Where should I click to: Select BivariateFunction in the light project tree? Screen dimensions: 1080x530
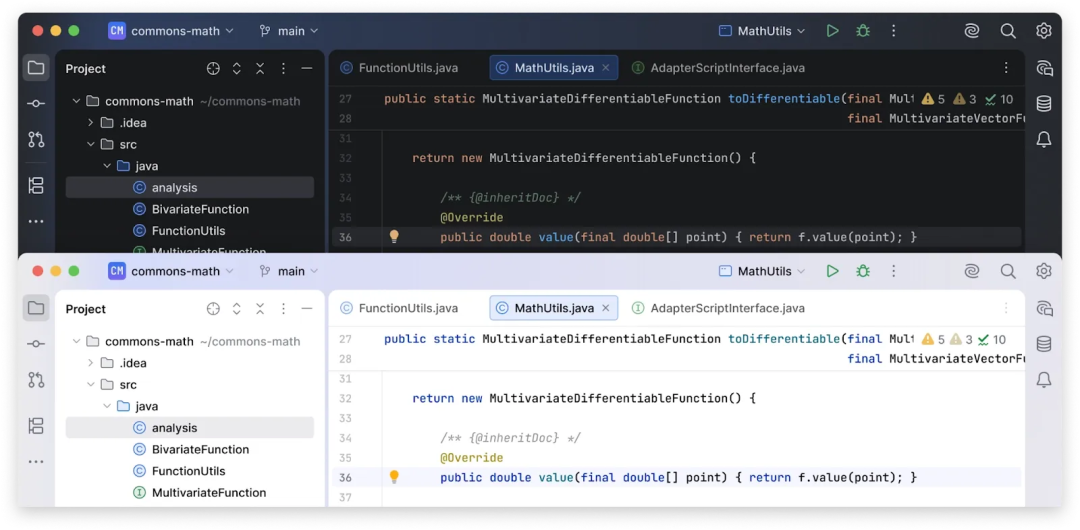(200, 449)
